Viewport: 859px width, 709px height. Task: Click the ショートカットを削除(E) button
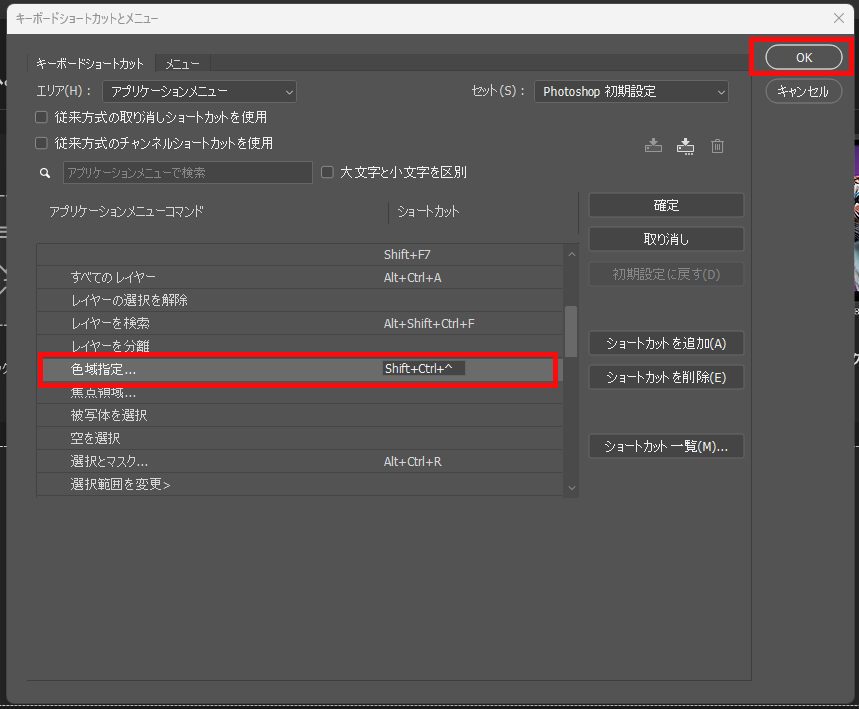[666, 377]
